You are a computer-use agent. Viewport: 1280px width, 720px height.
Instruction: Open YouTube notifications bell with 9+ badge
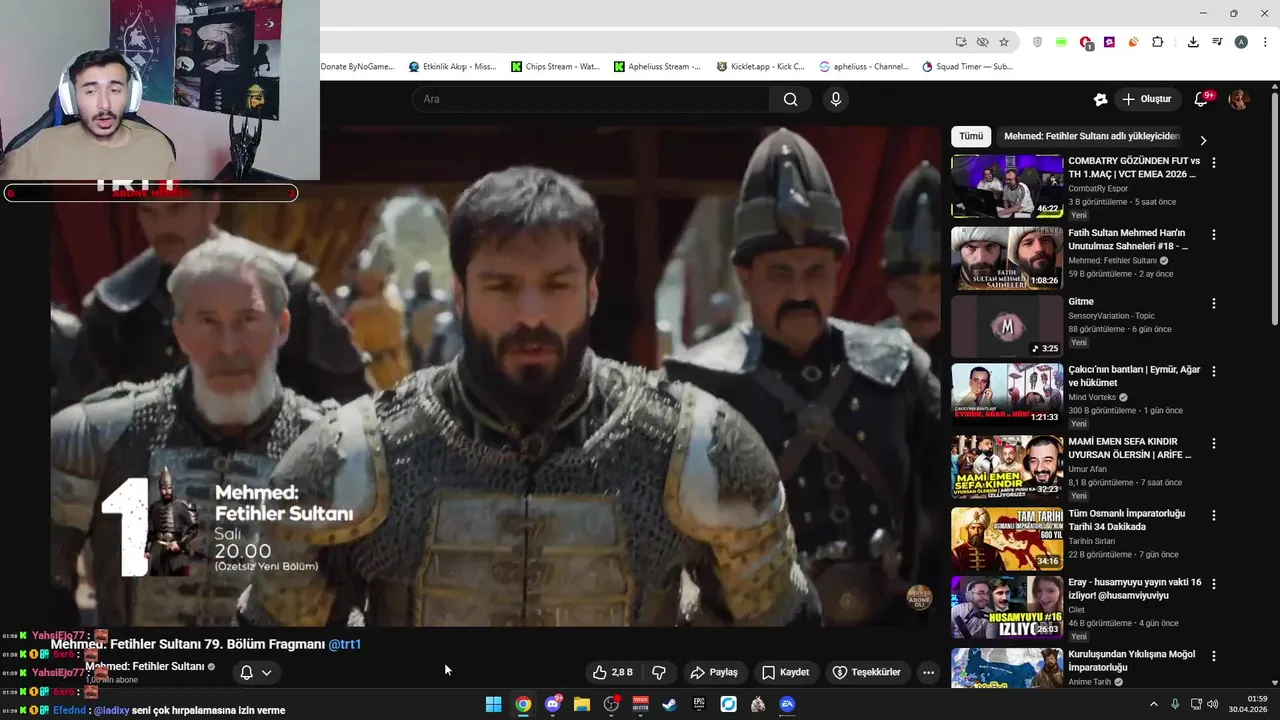point(1202,99)
